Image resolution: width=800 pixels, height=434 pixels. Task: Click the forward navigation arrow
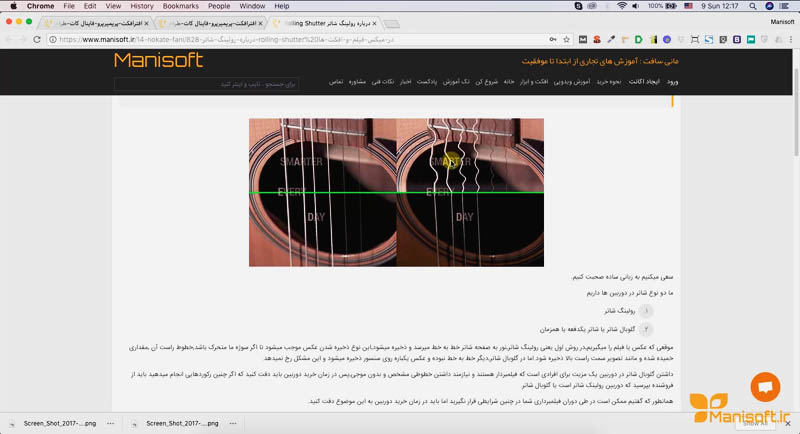pos(22,39)
